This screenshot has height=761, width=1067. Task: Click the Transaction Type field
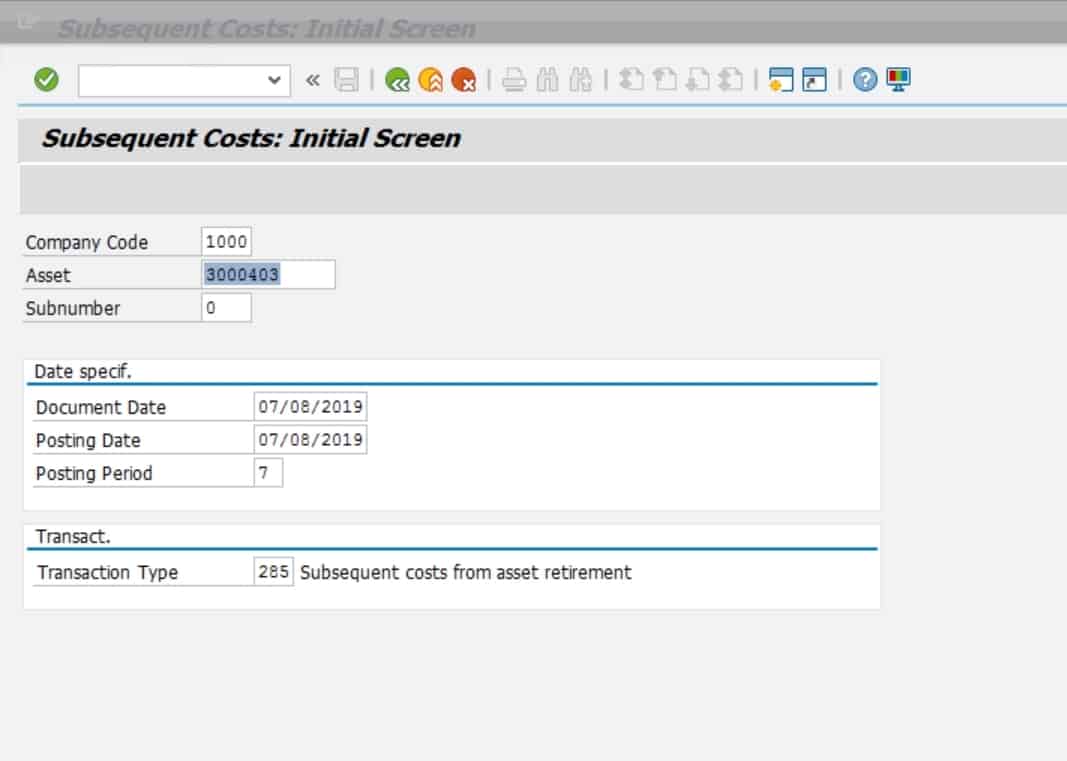click(273, 572)
